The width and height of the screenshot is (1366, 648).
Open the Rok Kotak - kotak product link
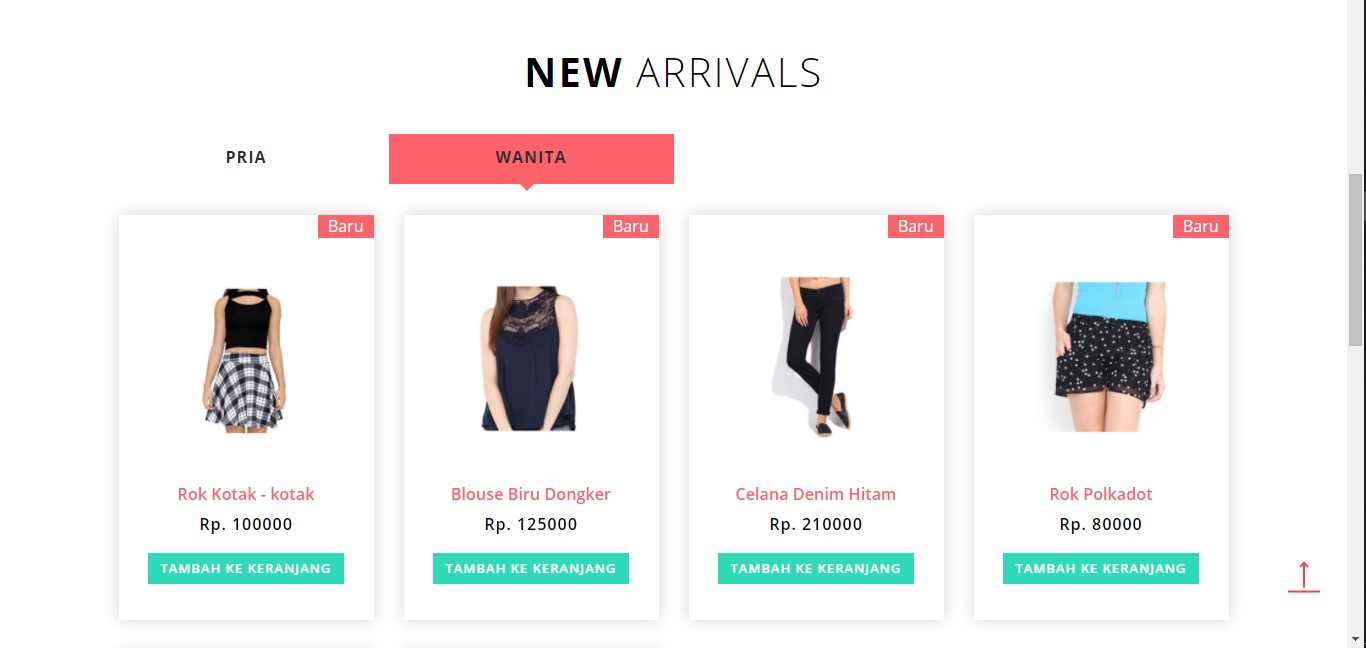point(246,494)
